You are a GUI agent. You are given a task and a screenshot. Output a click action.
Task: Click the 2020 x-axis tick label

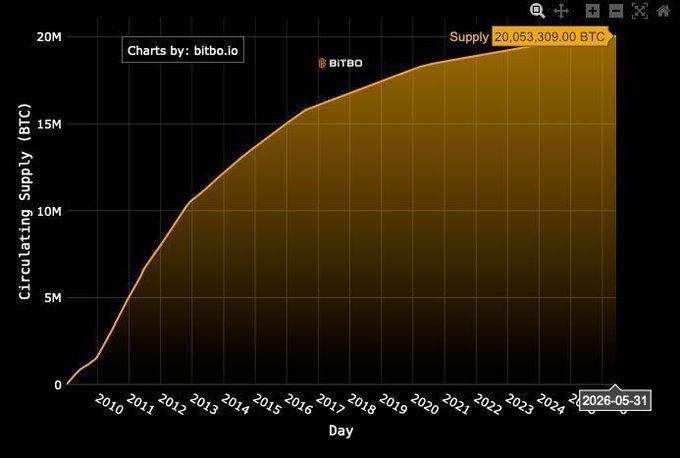(x=425, y=404)
